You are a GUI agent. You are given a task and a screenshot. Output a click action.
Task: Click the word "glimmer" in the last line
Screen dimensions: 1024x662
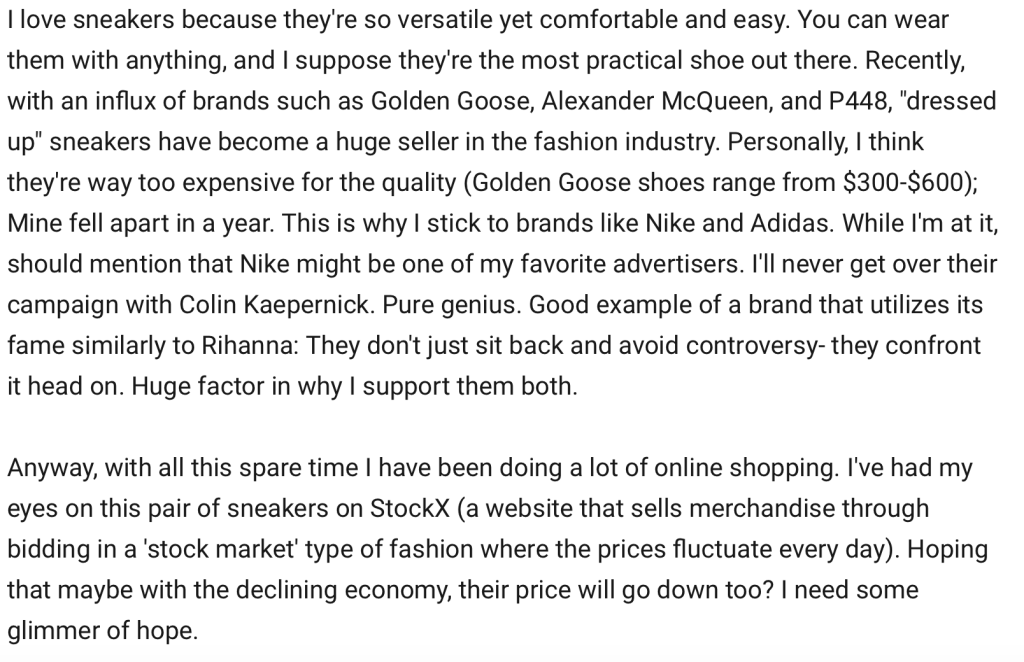click(59, 632)
